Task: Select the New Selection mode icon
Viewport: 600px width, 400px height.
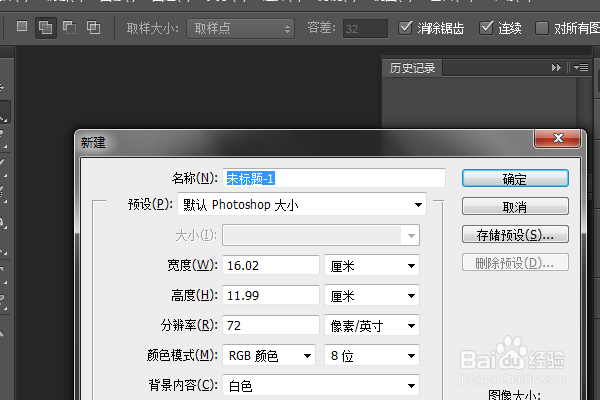Action: click(22, 26)
